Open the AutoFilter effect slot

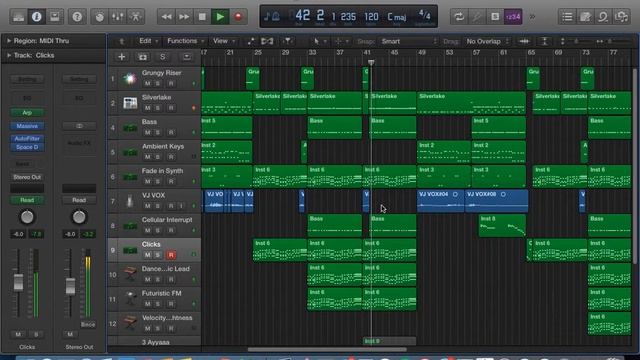pyautogui.click(x=27, y=138)
